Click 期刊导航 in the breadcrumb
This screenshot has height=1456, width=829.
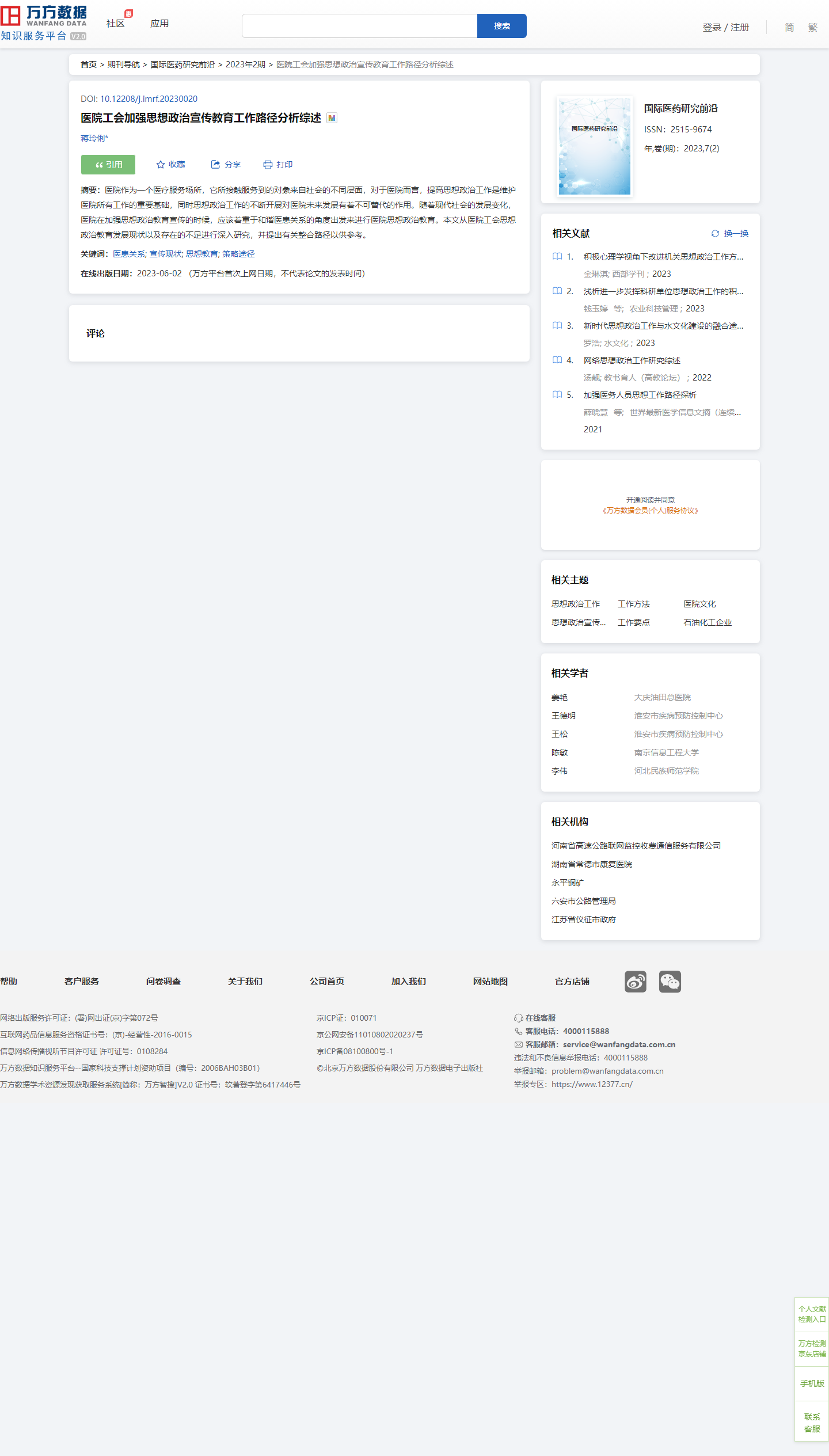coord(124,64)
